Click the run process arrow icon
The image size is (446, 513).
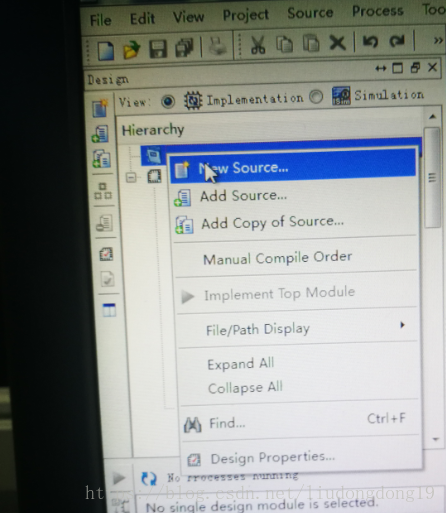coord(119,478)
